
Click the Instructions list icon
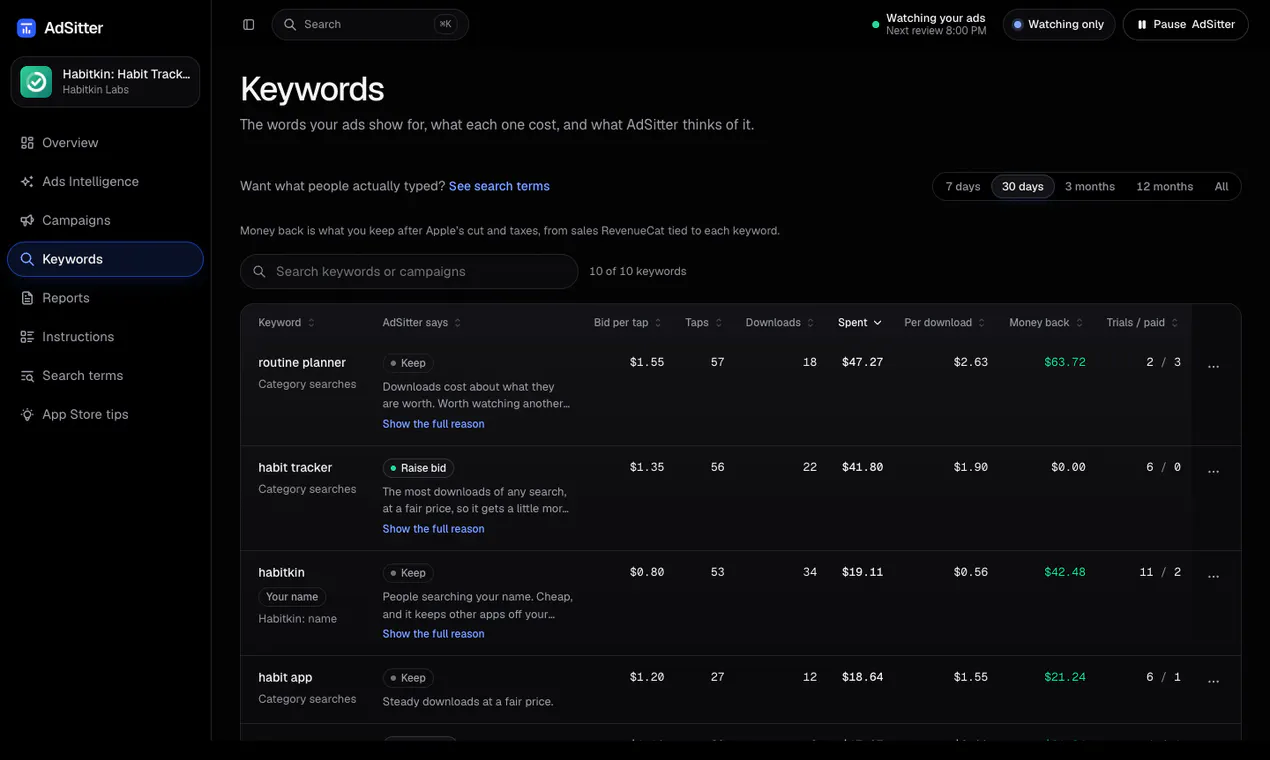coord(27,337)
